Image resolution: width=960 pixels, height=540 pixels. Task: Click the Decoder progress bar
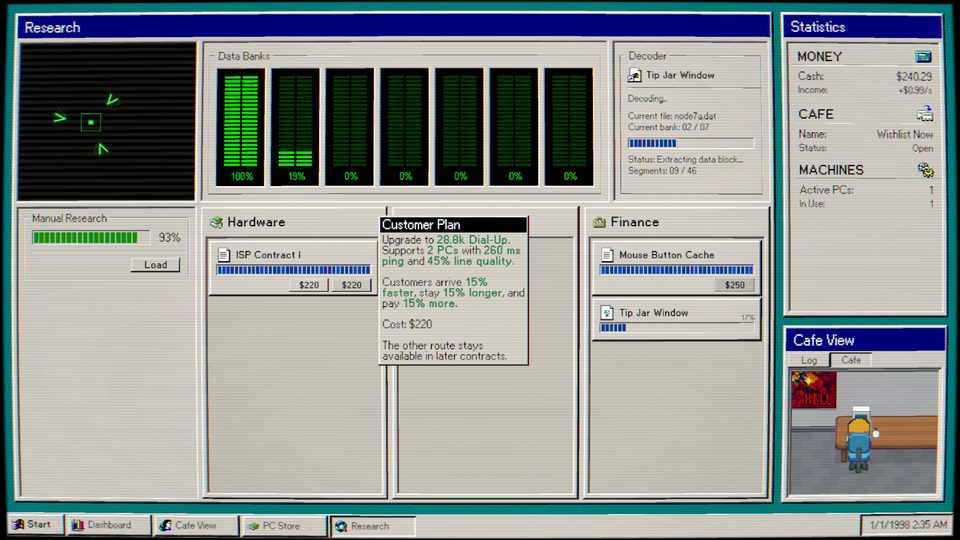click(x=691, y=143)
